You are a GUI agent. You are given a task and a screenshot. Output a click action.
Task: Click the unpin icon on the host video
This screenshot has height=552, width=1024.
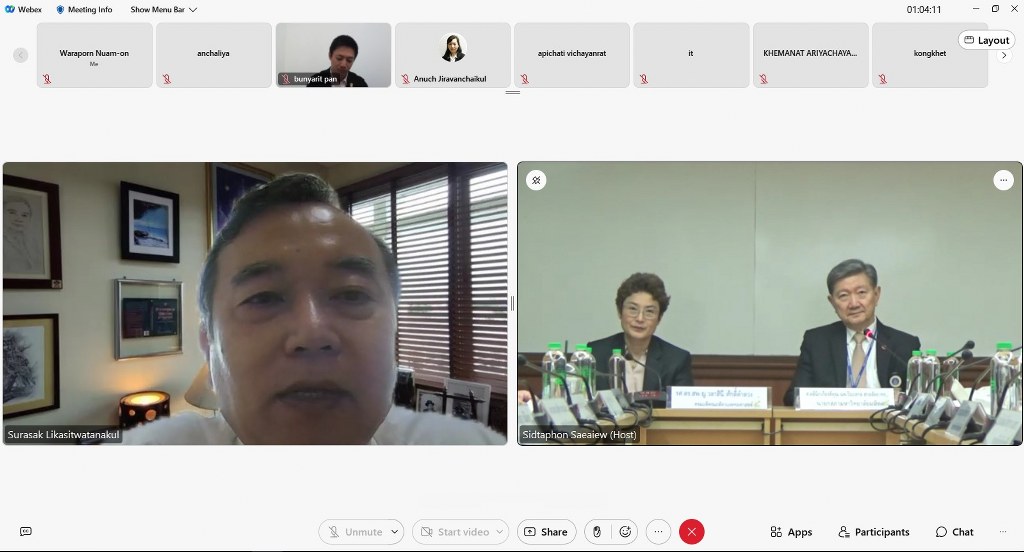tap(536, 180)
